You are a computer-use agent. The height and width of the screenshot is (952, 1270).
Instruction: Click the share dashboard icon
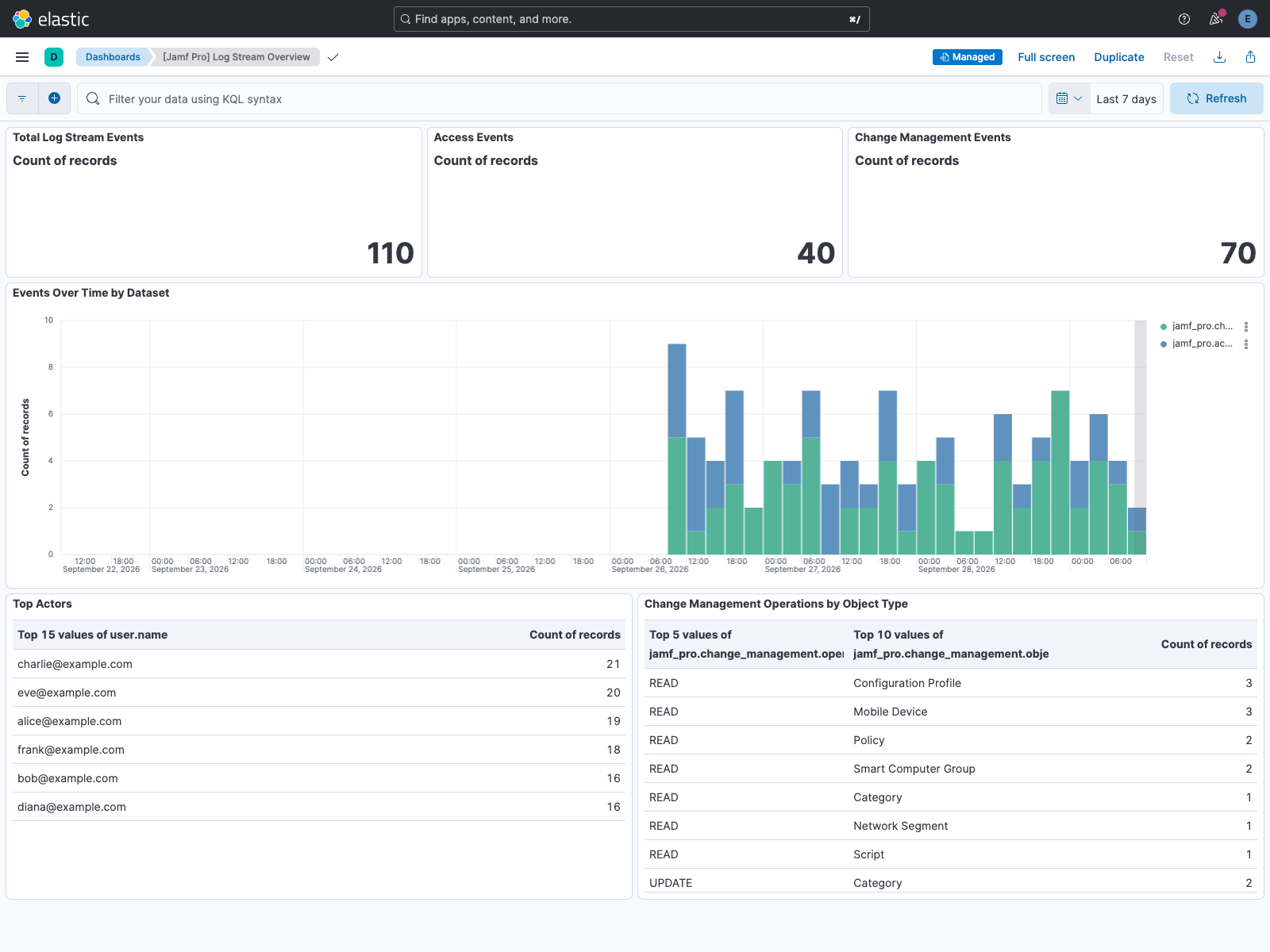1251,57
